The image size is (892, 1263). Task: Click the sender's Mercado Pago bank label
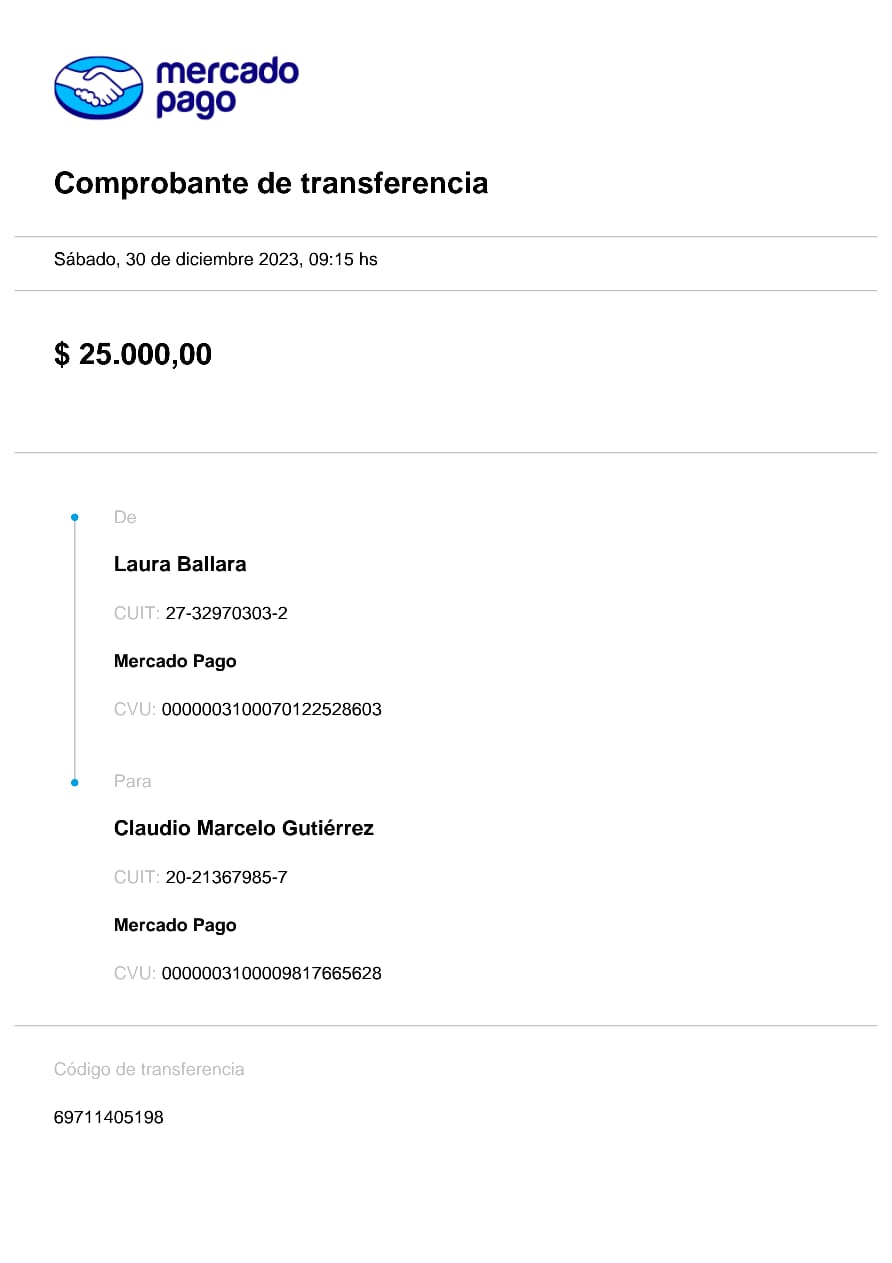coord(175,661)
